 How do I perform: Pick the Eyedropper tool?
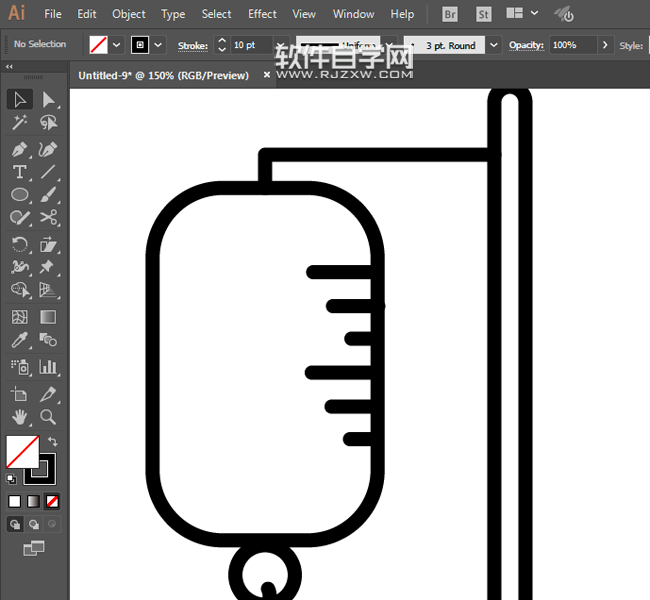19,341
